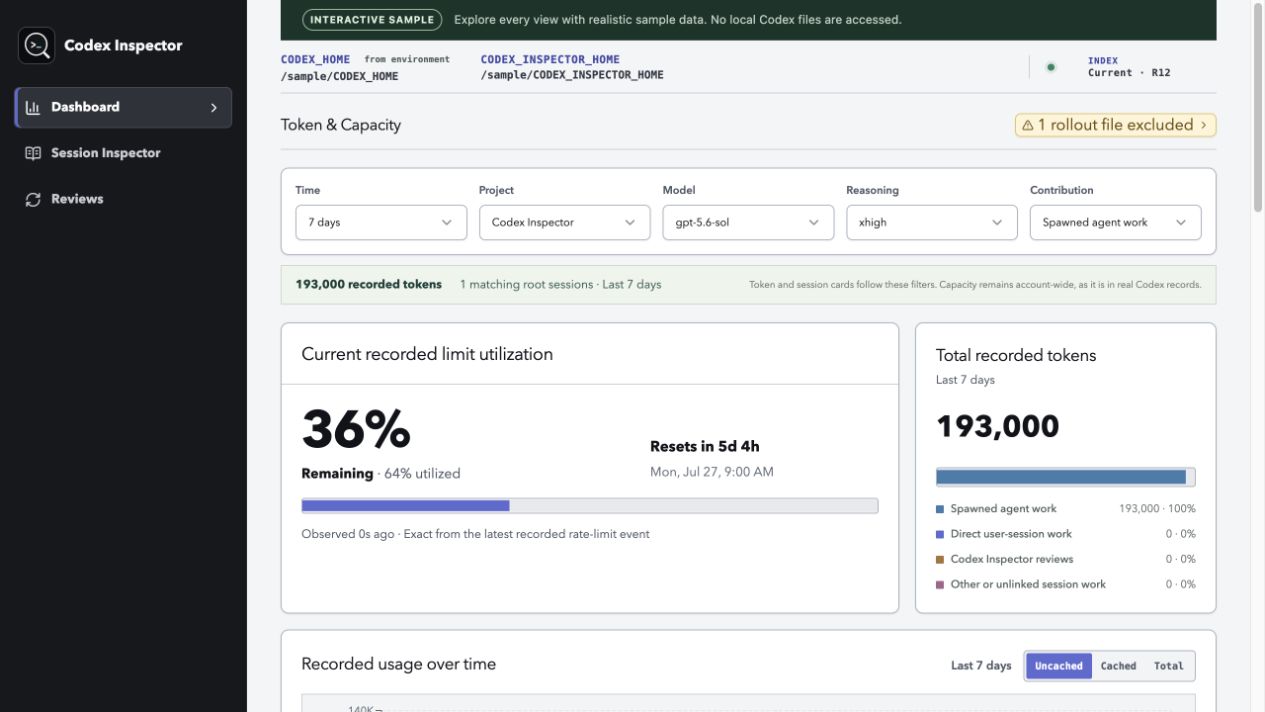Screen dimensions: 1265x712
Task: Open the Time dropdown set to 7 days
Action: [381, 222]
